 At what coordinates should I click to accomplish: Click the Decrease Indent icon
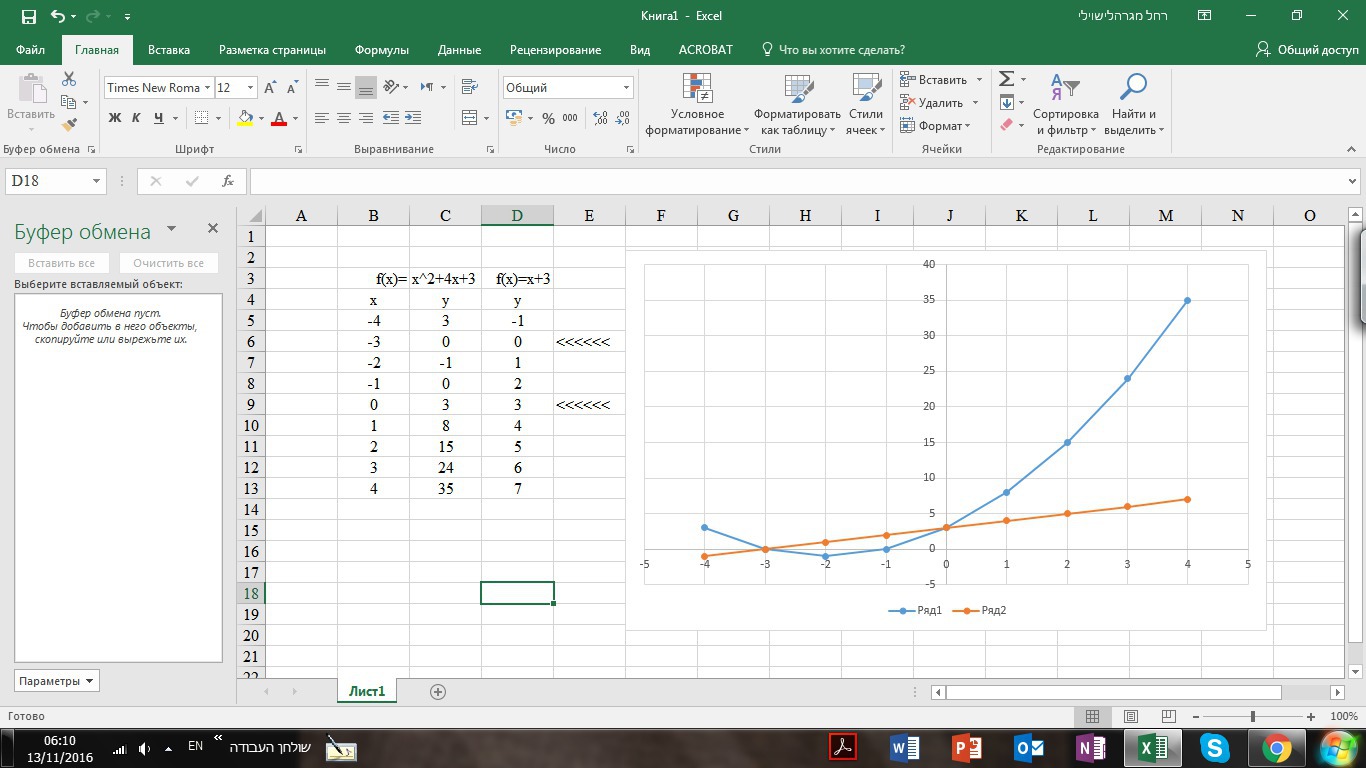click(391, 118)
